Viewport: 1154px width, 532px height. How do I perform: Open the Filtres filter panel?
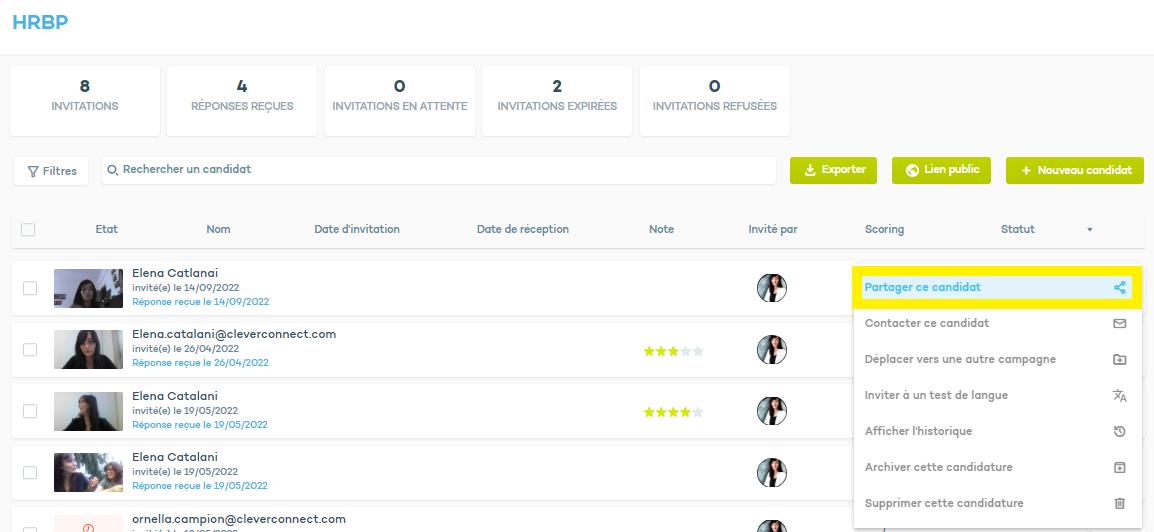[x=52, y=171]
